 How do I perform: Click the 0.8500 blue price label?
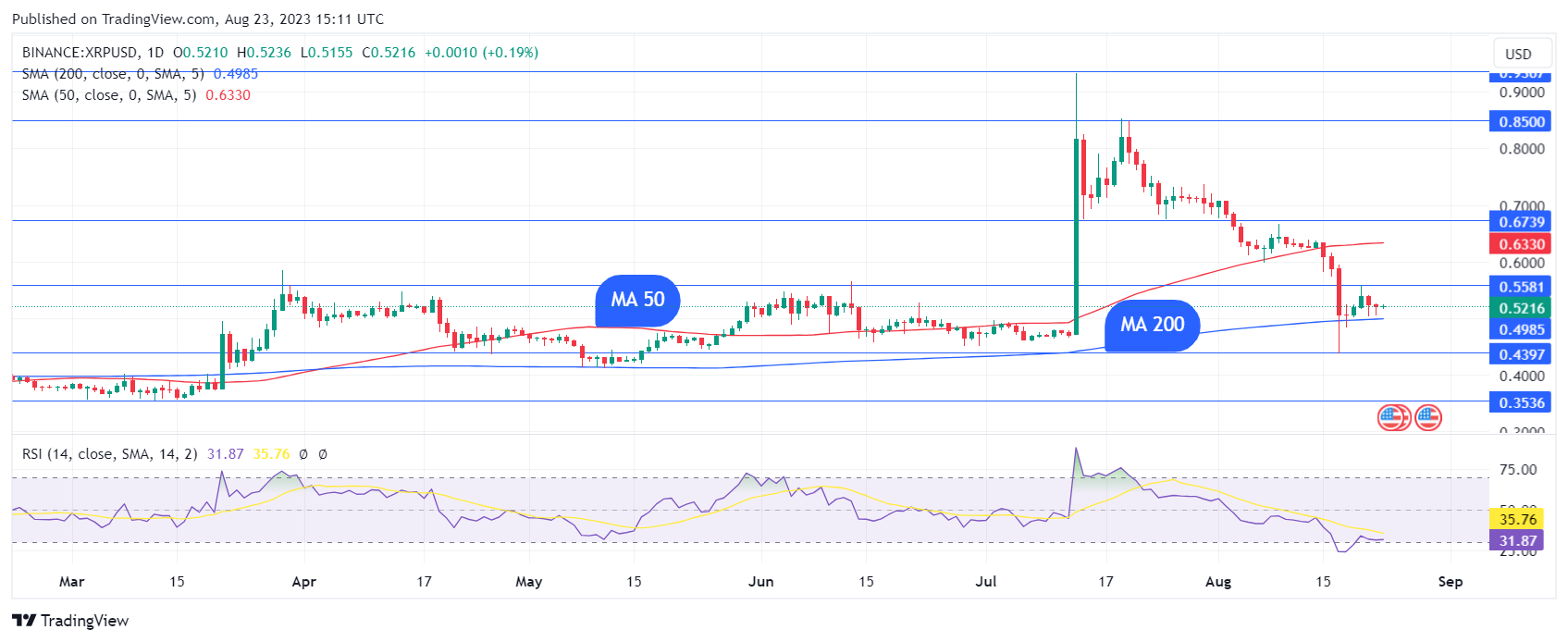click(1521, 122)
